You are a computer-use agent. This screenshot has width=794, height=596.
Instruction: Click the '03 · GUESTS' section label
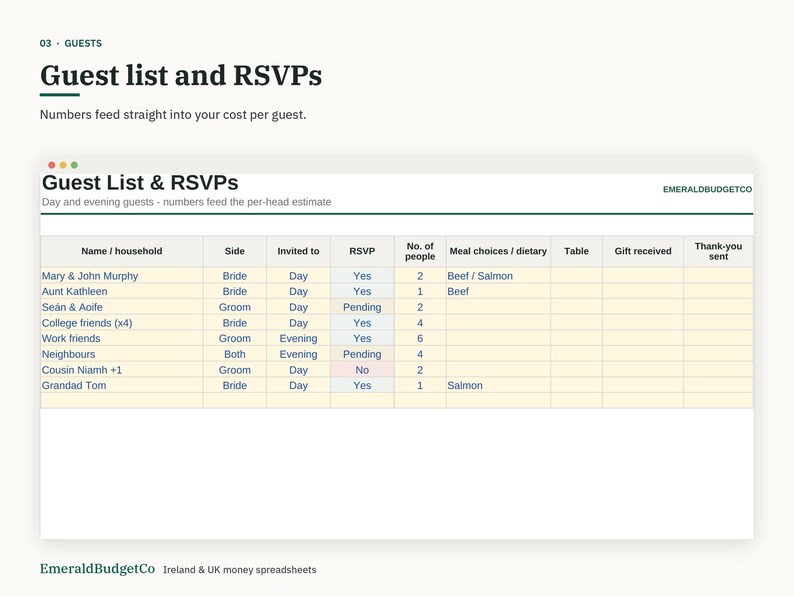tap(71, 44)
